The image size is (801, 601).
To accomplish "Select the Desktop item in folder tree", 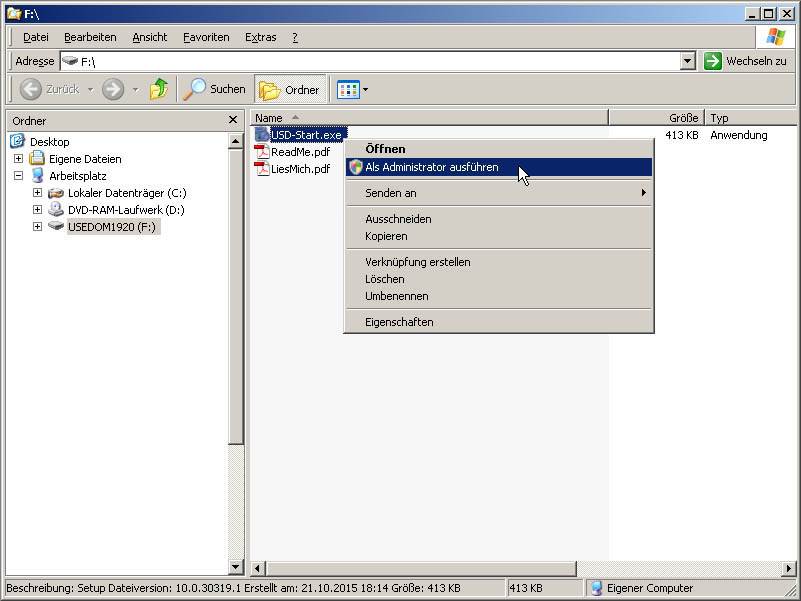I will (x=49, y=142).
